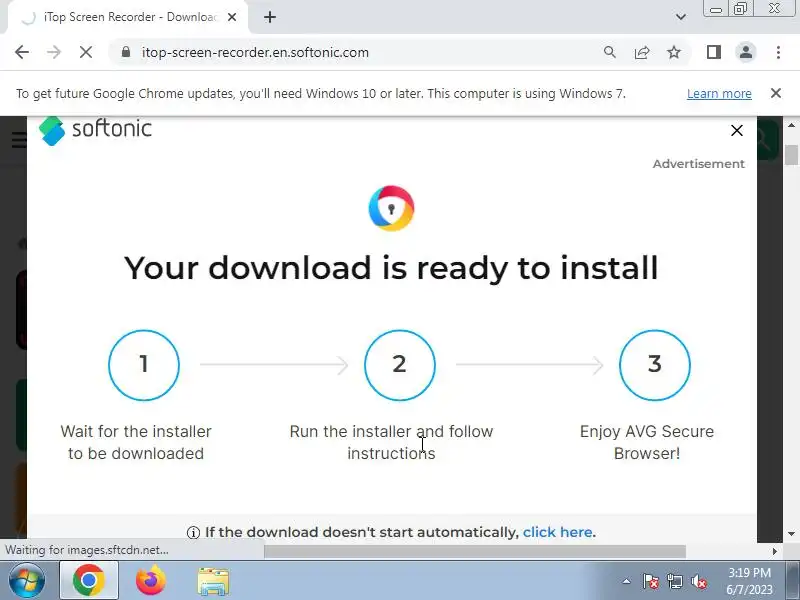The width and height of the screenshot is (800, 600).
Task: Open the zoom magnifier in address bar
Action: click(x=610, y=52)
